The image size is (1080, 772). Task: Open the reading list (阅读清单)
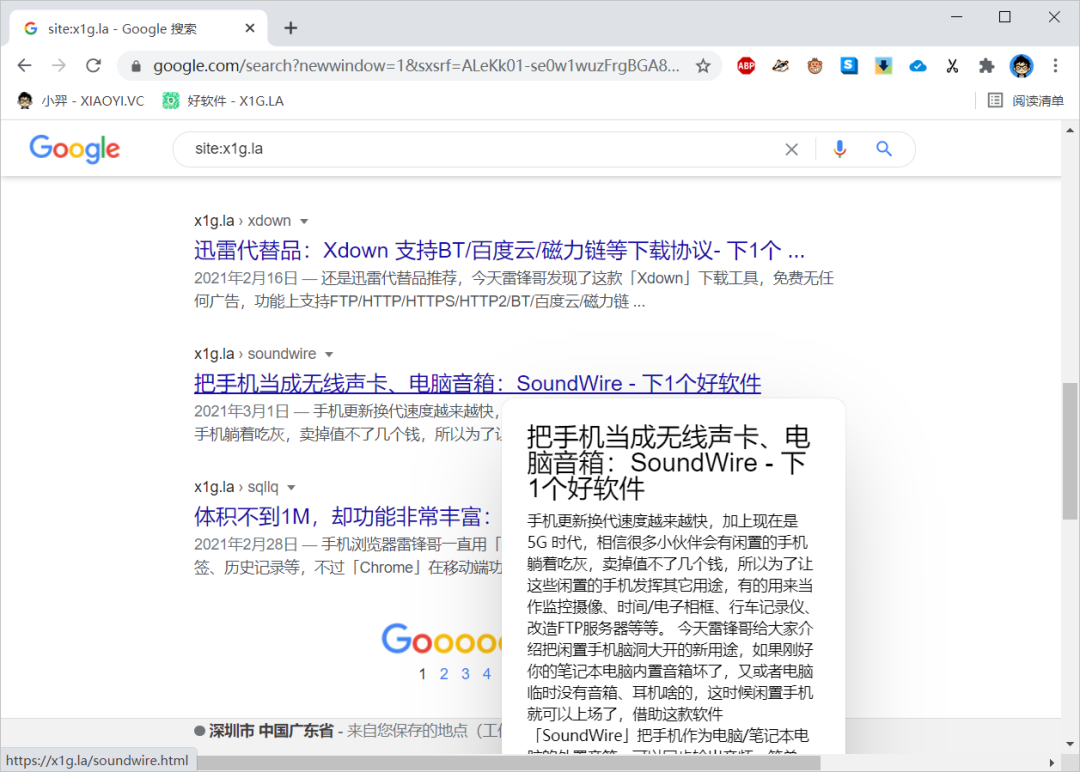pyautogui.click(x=1026, y=101)
